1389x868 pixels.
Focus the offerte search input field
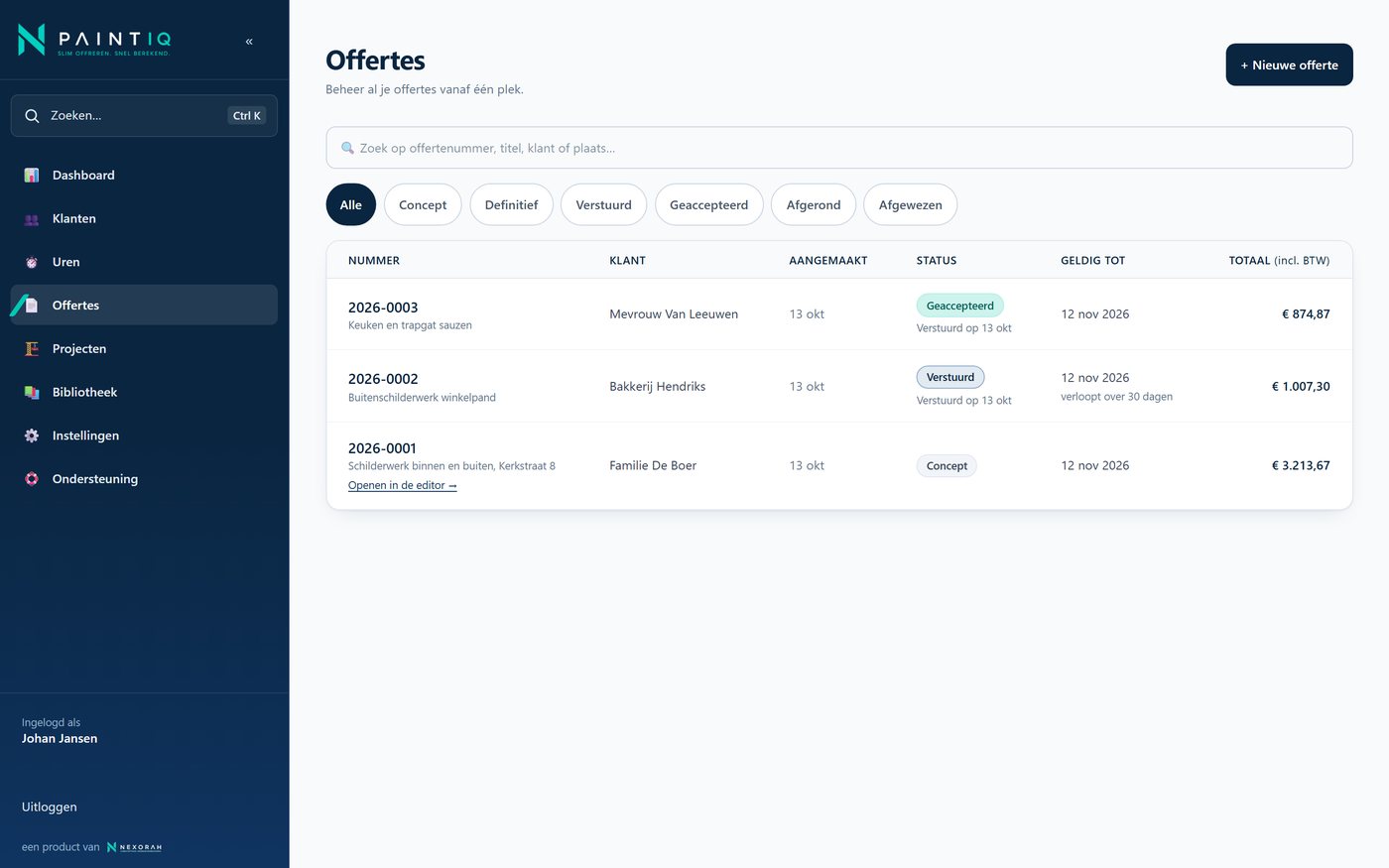pyautogui.click(x=839, y=148)
